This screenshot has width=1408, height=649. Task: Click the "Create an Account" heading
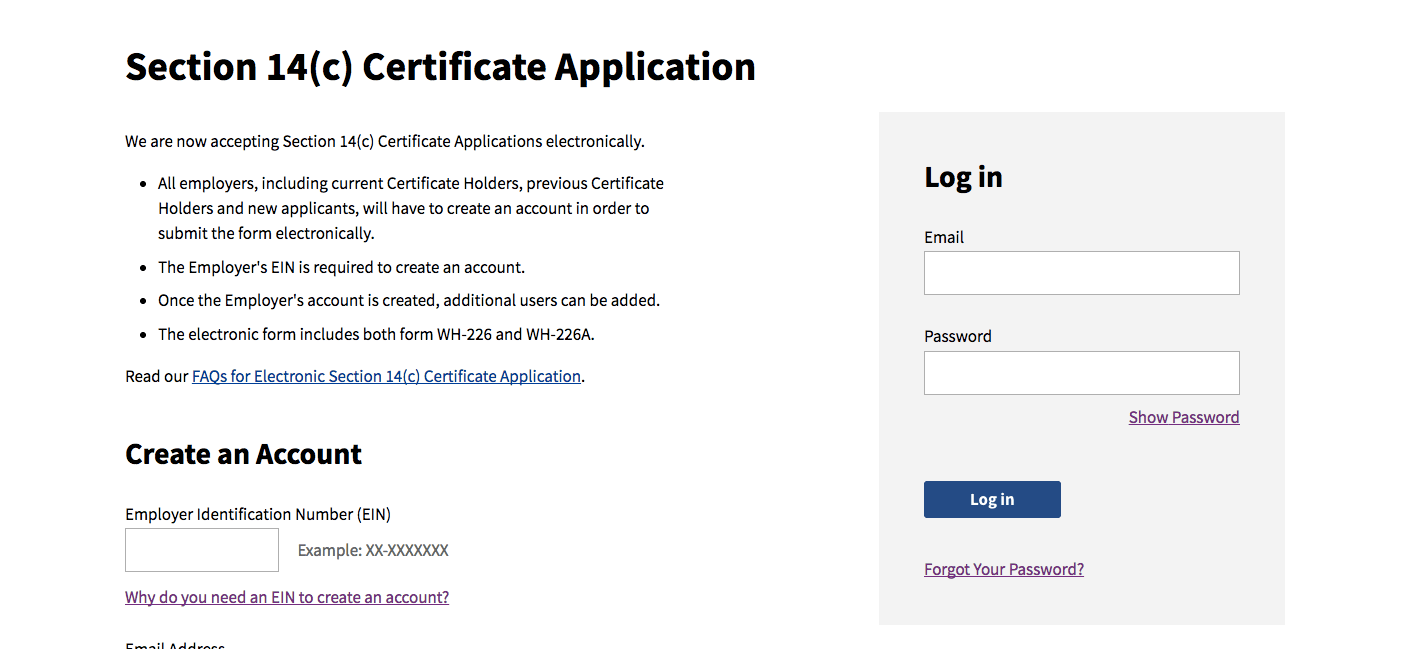[243, 454]
